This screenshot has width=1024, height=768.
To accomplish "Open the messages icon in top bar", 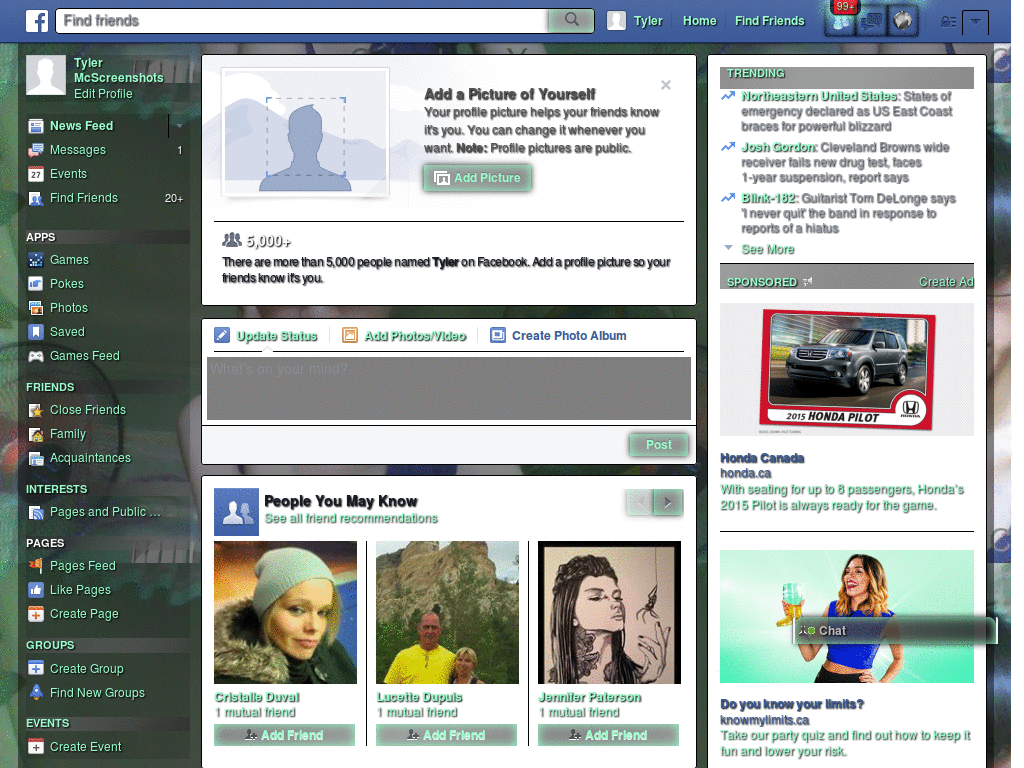I will point(871,22).
